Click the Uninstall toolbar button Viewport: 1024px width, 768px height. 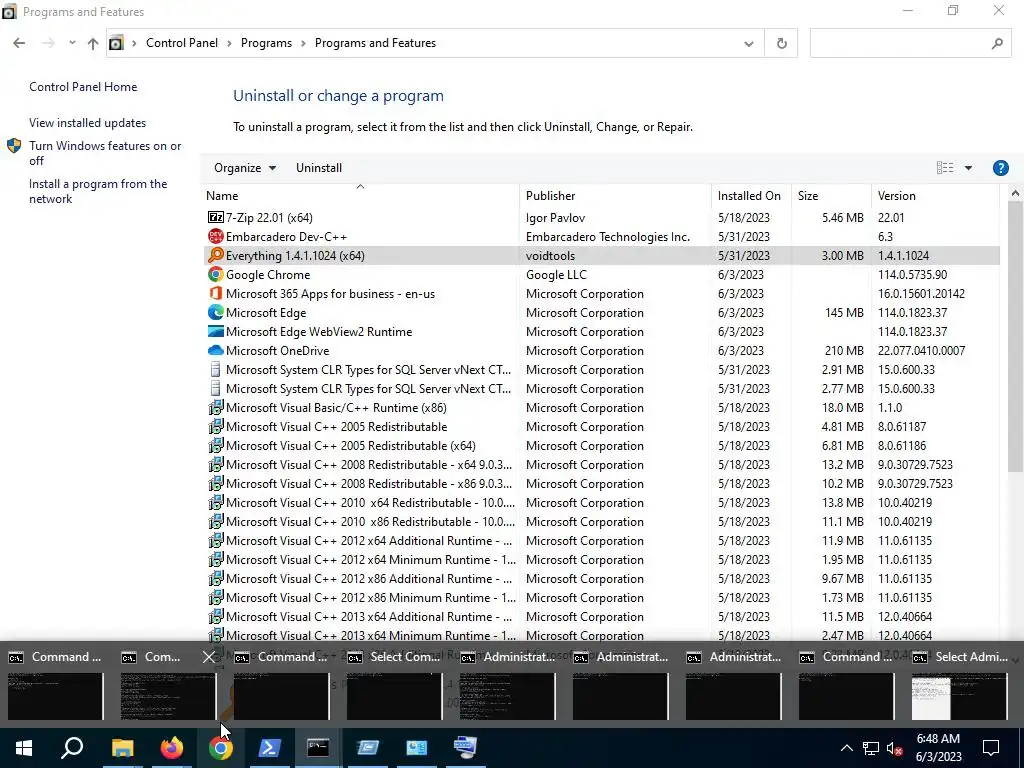(x=319, y=168)
